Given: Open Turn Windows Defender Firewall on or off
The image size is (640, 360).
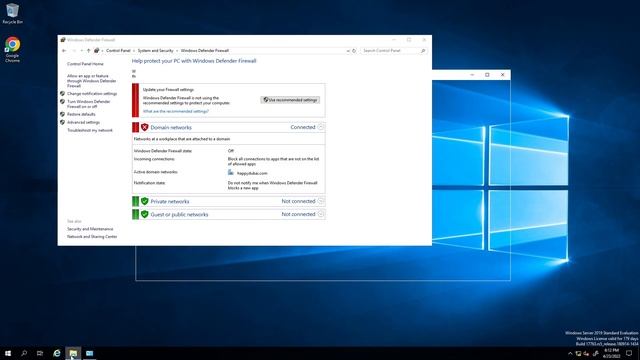Looking at the screenshot, I should click(x=89, y=104).
